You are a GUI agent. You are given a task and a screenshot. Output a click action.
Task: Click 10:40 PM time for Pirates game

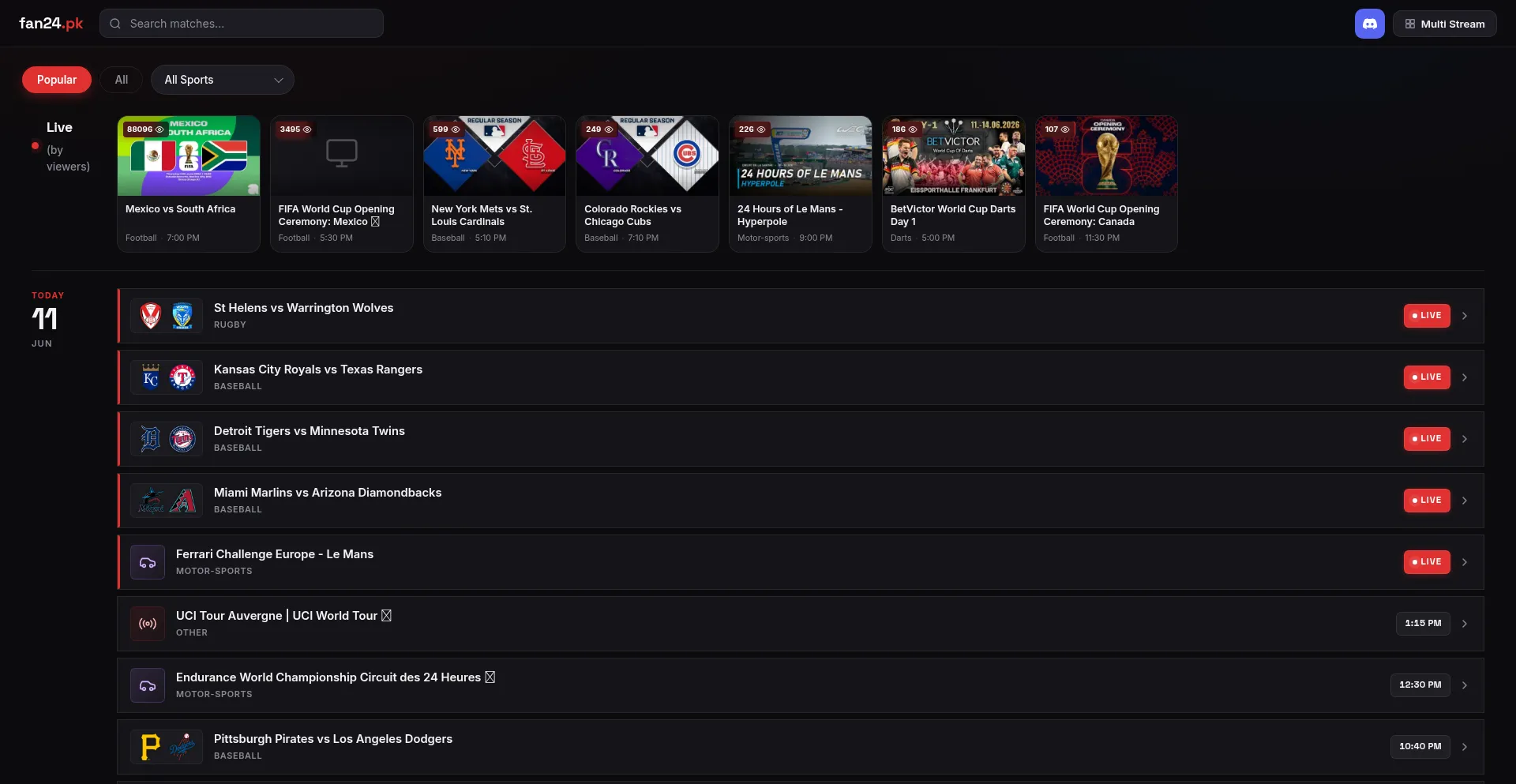pos(1420,747)
